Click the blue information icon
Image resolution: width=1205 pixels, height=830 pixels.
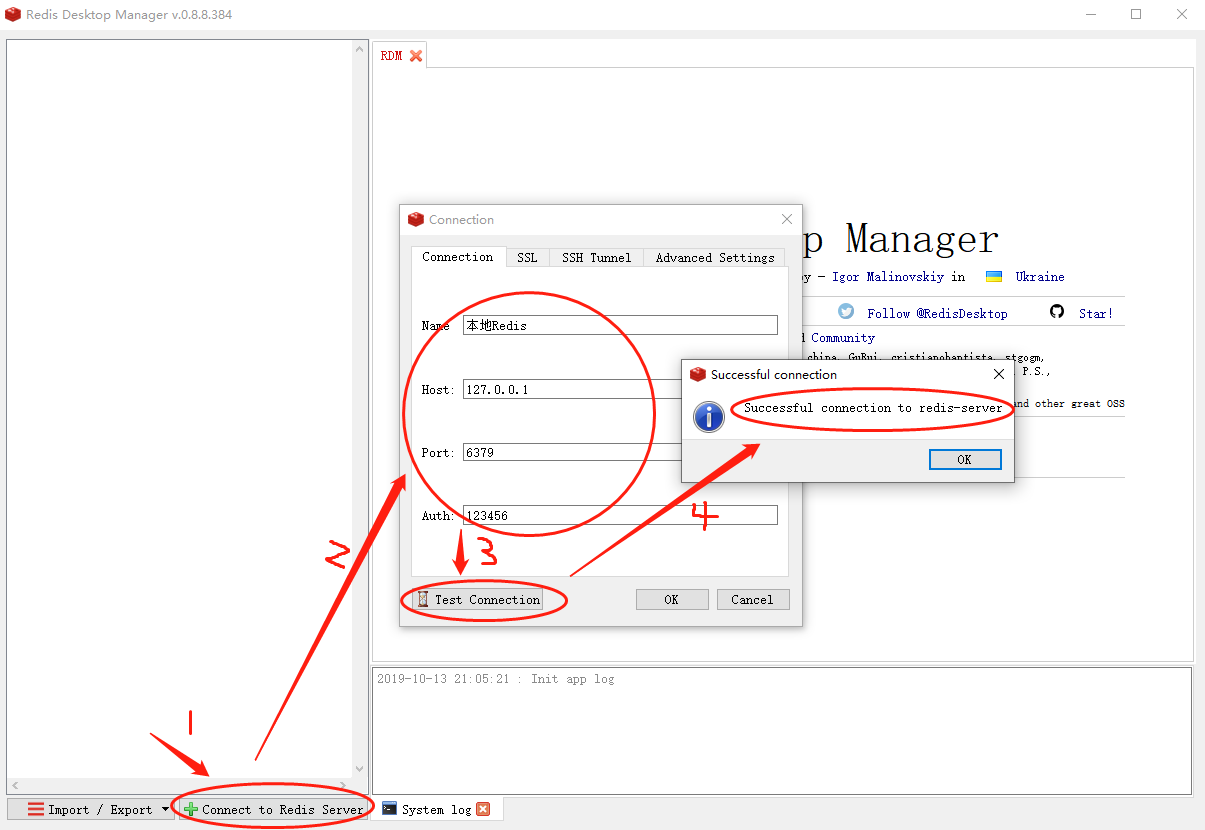pos(709,416)
